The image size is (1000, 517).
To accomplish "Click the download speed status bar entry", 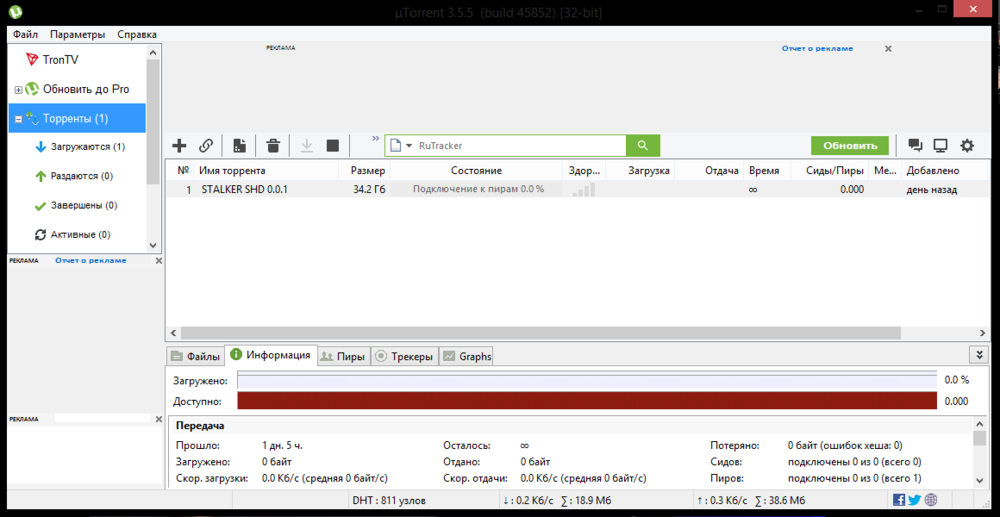I will [557, 500].
